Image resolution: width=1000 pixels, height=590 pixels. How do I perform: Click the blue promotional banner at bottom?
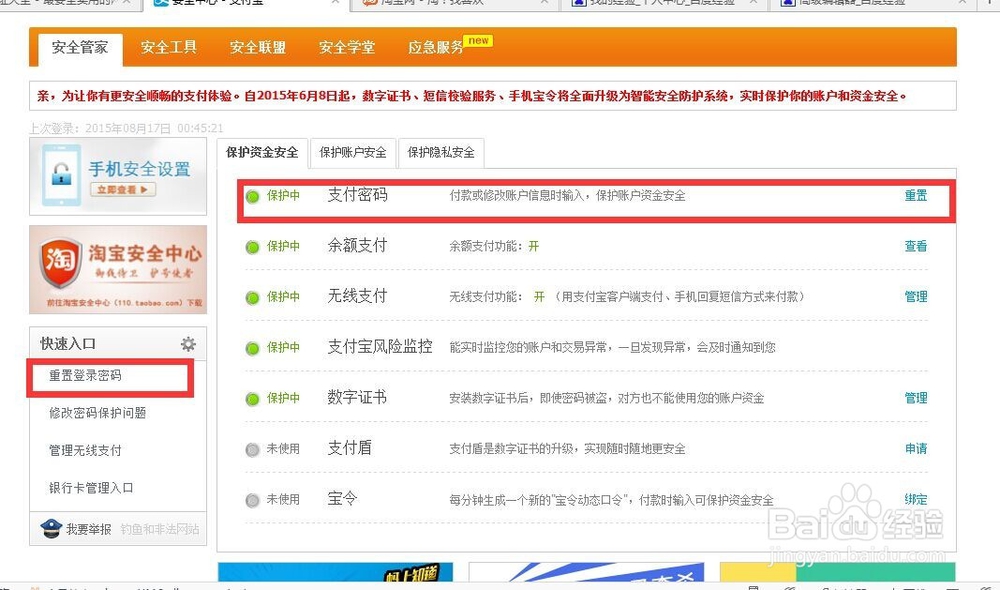(335, 572)
